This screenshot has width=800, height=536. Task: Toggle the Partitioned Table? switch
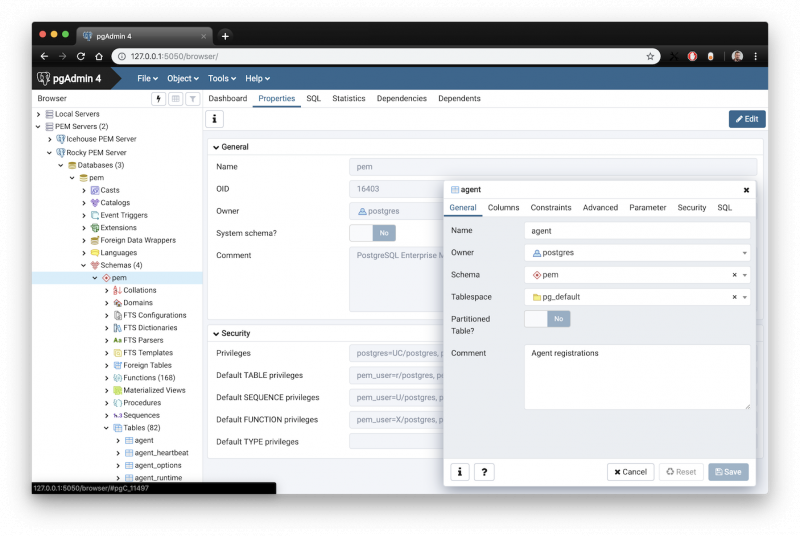tap(547, 319)
